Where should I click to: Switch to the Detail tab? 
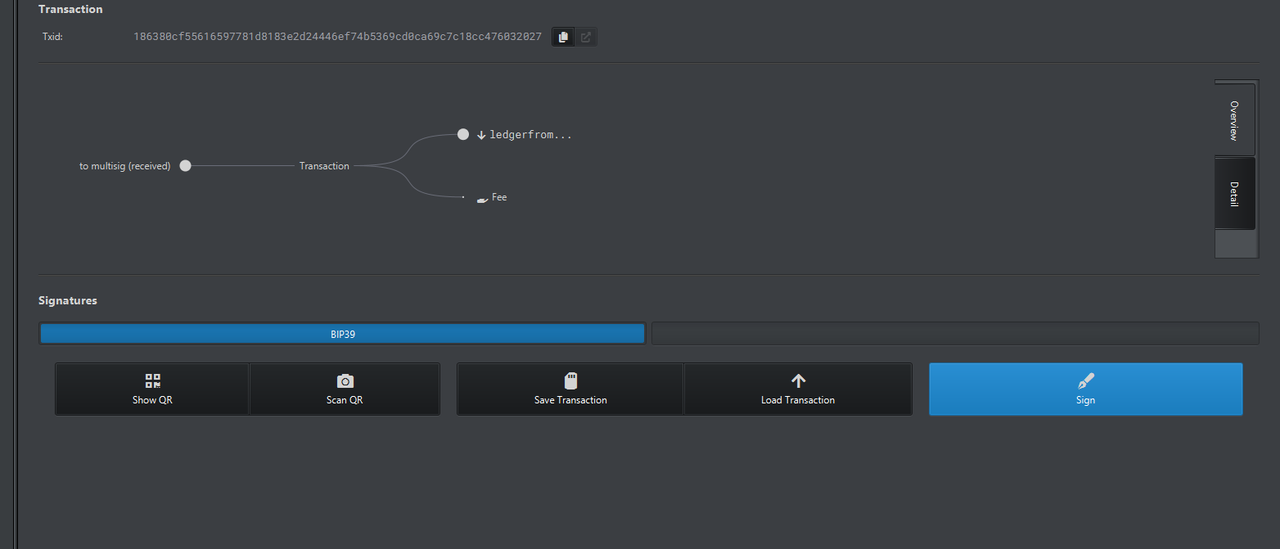[x=1235, y=194]
